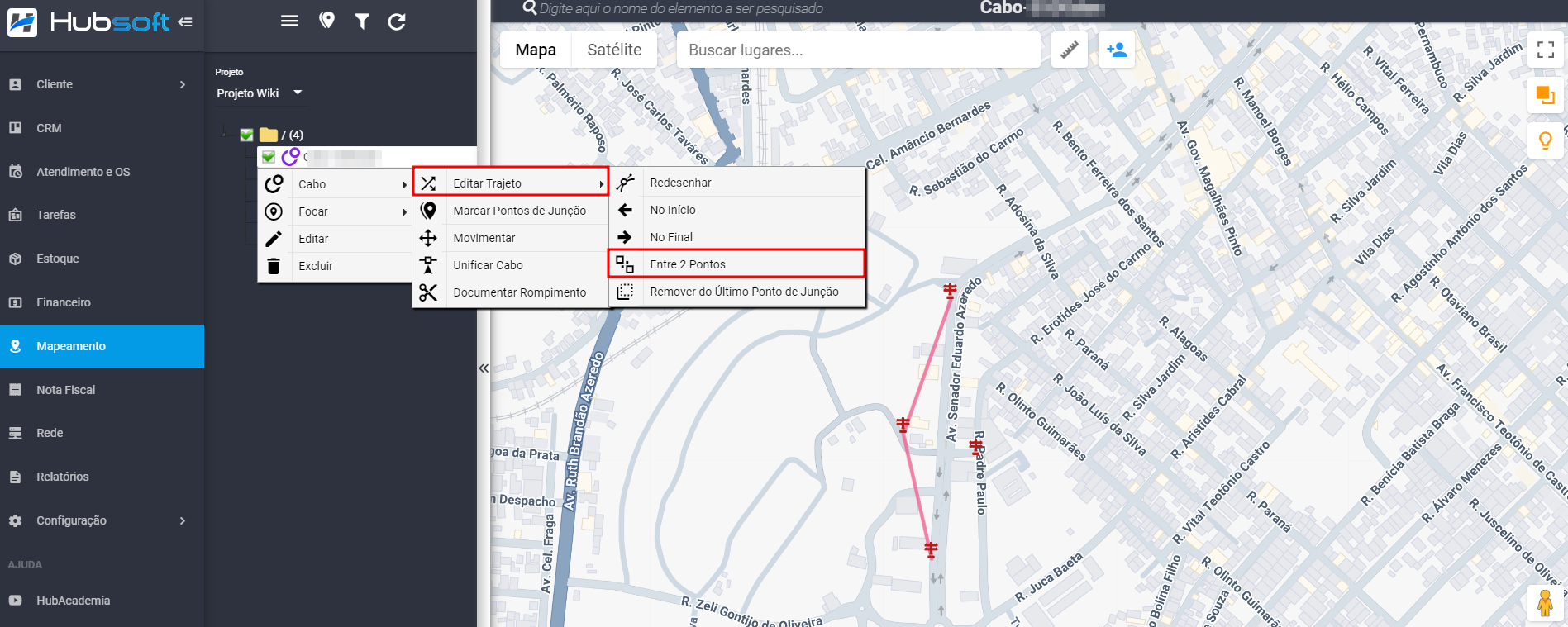Expand the Focar submenu

coord(335,211)
